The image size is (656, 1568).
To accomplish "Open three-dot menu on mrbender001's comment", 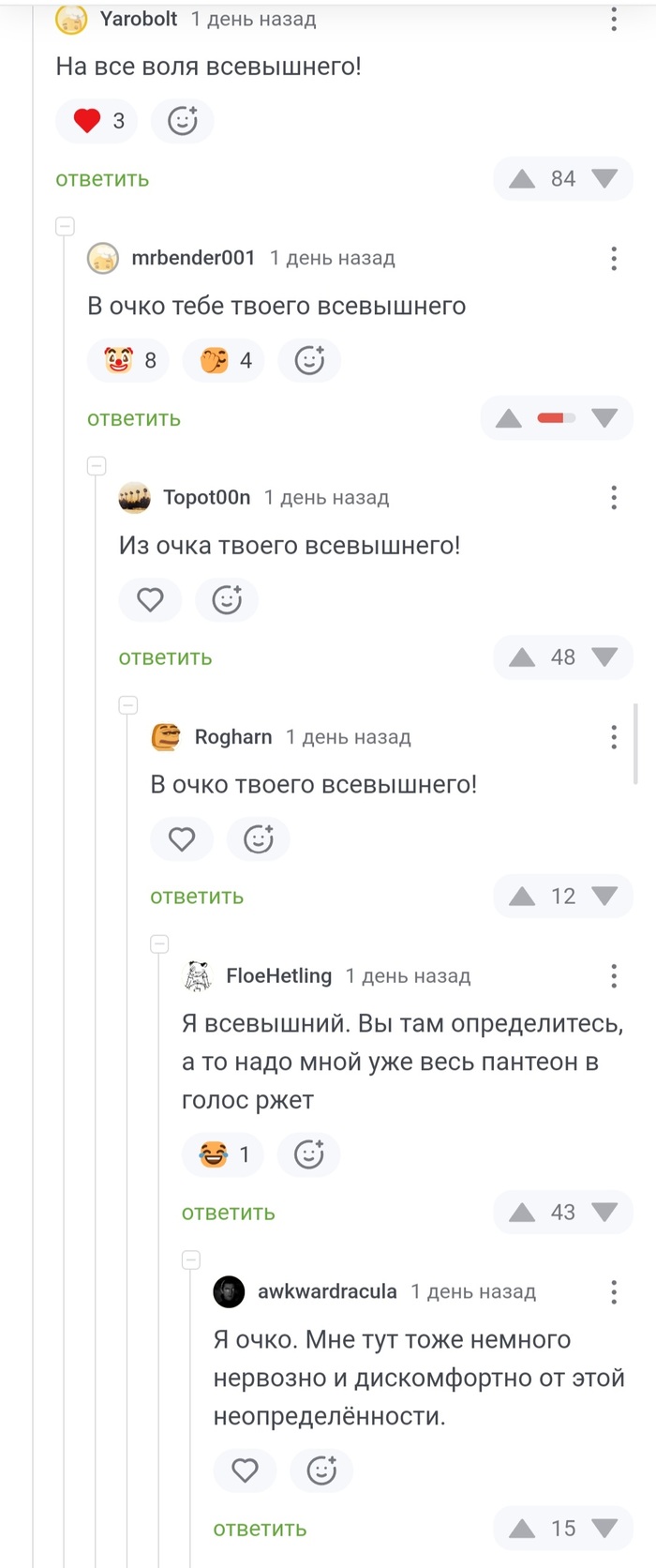I will coord(614,258).
